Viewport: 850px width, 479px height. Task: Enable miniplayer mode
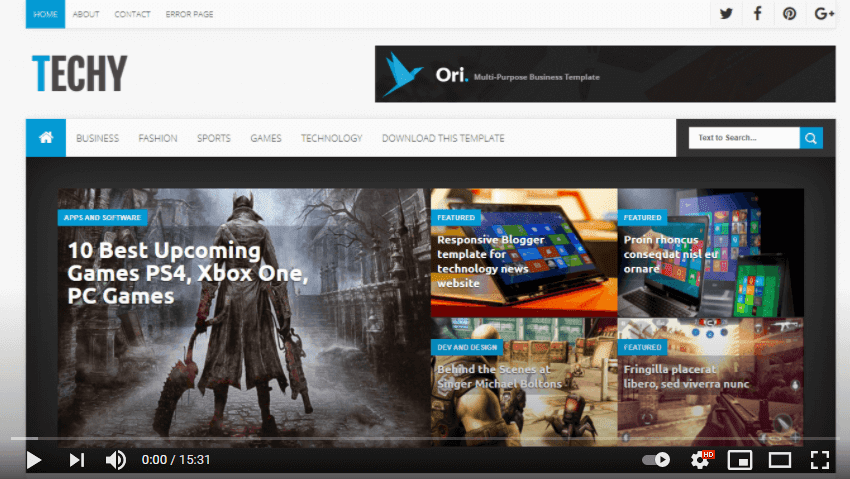(740, 460)
